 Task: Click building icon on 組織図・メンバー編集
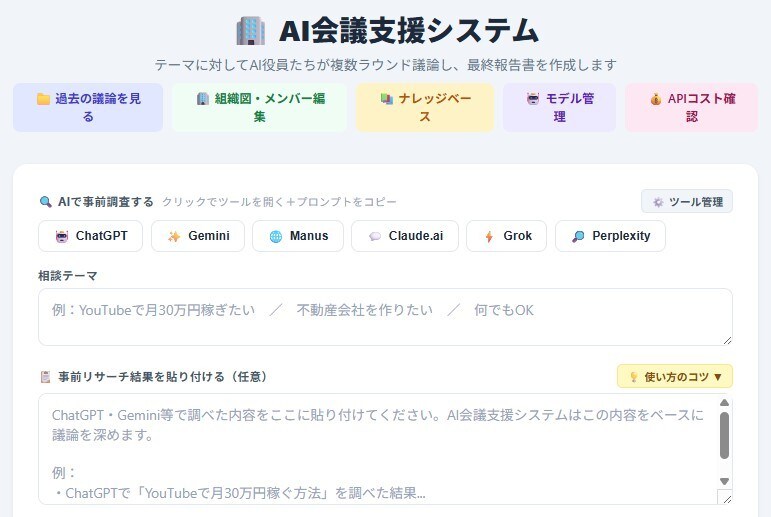pos(203,99)
